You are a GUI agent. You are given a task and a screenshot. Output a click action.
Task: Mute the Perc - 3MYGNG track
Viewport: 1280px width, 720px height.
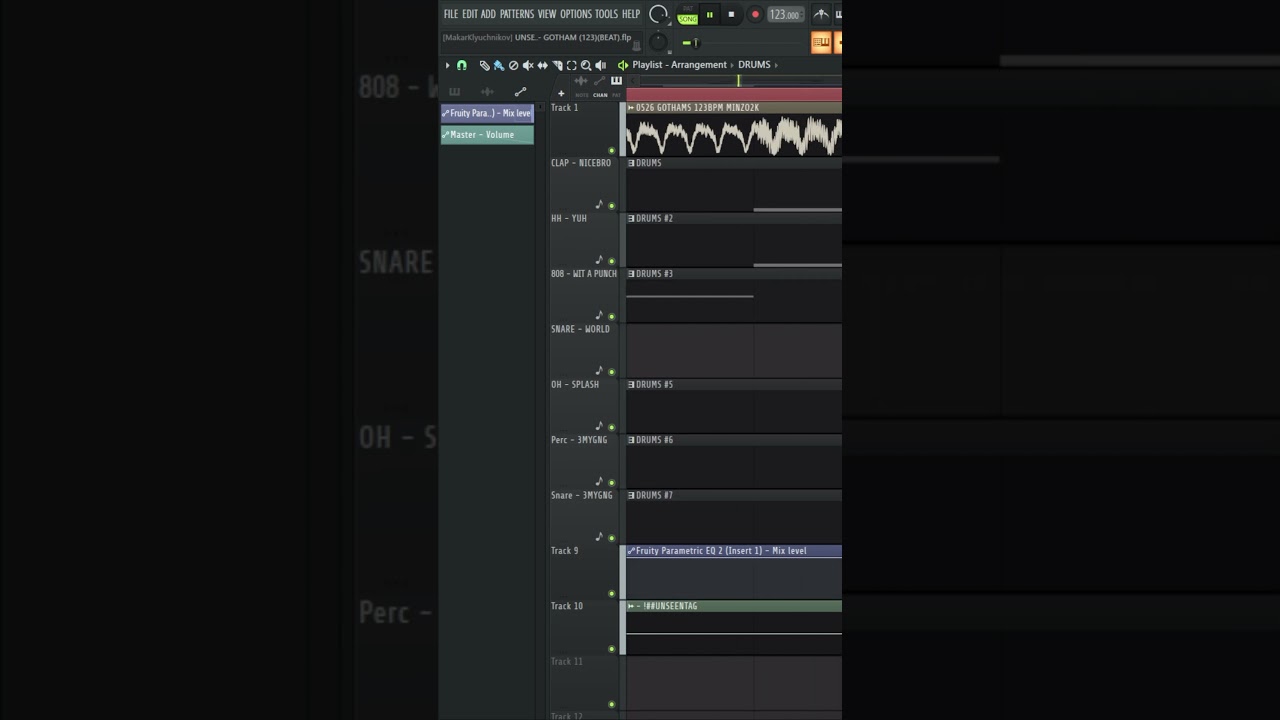612,483
